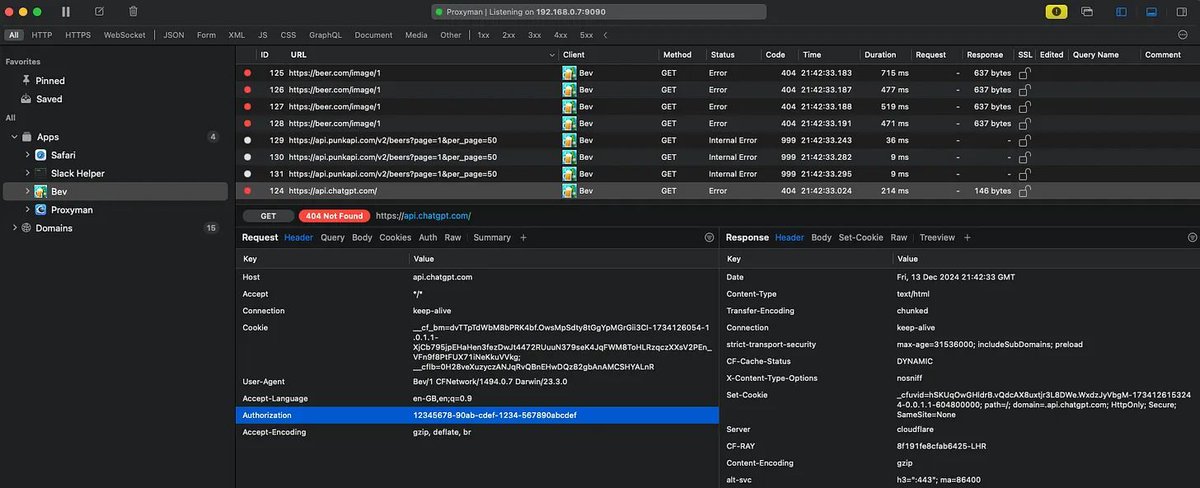Filter traffic by WebSocket
Screen dimensions: 1200x488
tap(124, 34)
